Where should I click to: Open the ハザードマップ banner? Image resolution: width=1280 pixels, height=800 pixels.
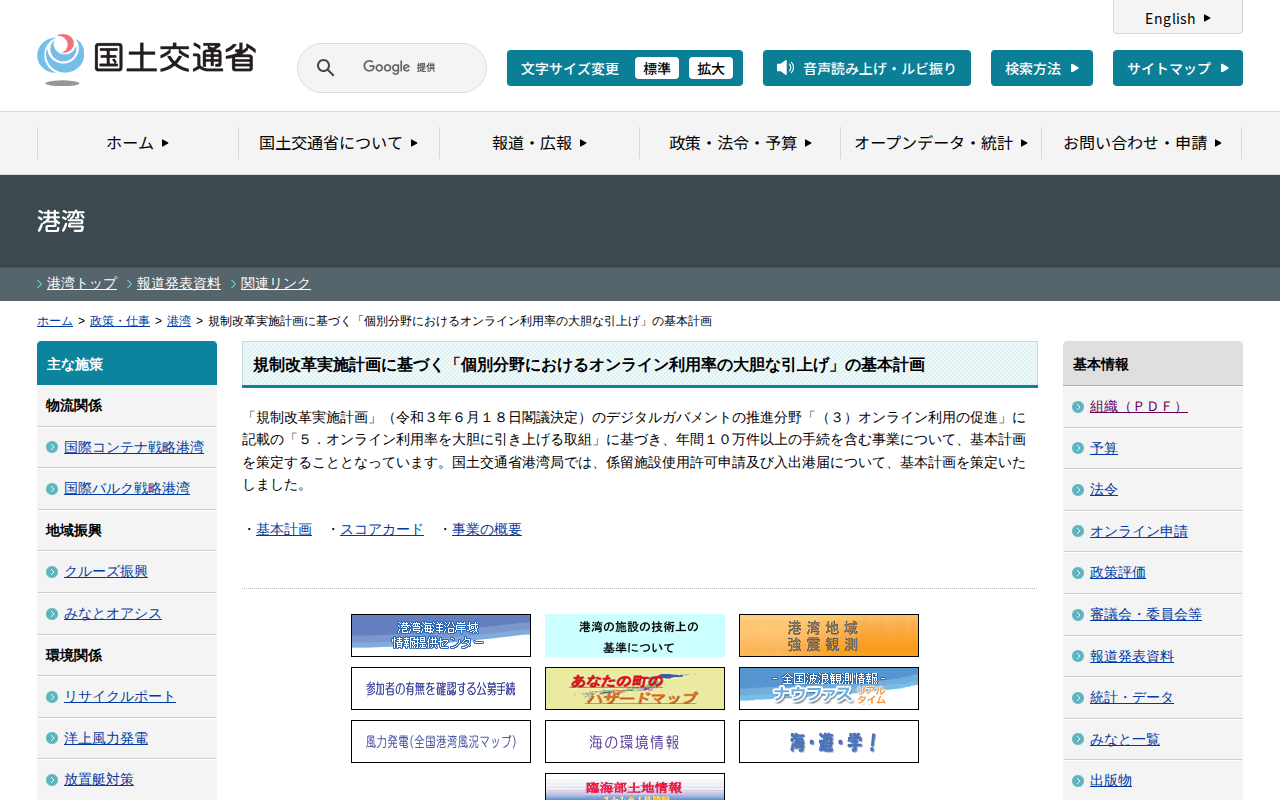(x=634, y=688)
